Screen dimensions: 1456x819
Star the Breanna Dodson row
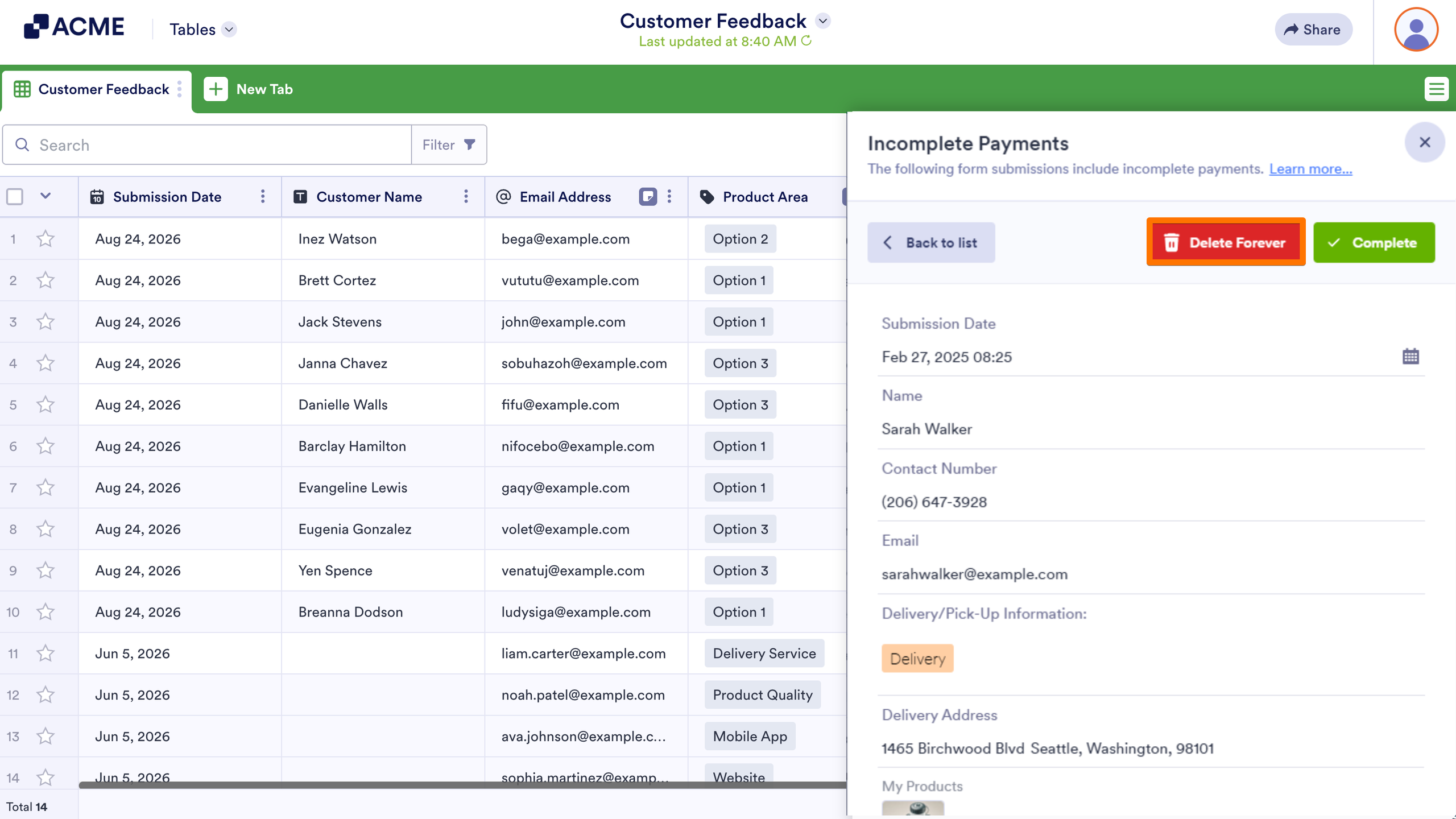(45, 613)
